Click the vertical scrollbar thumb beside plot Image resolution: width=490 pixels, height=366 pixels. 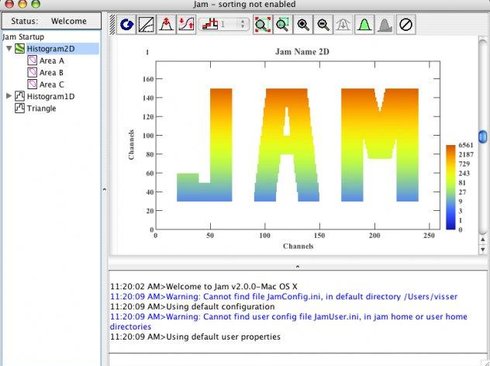[483, 137]
